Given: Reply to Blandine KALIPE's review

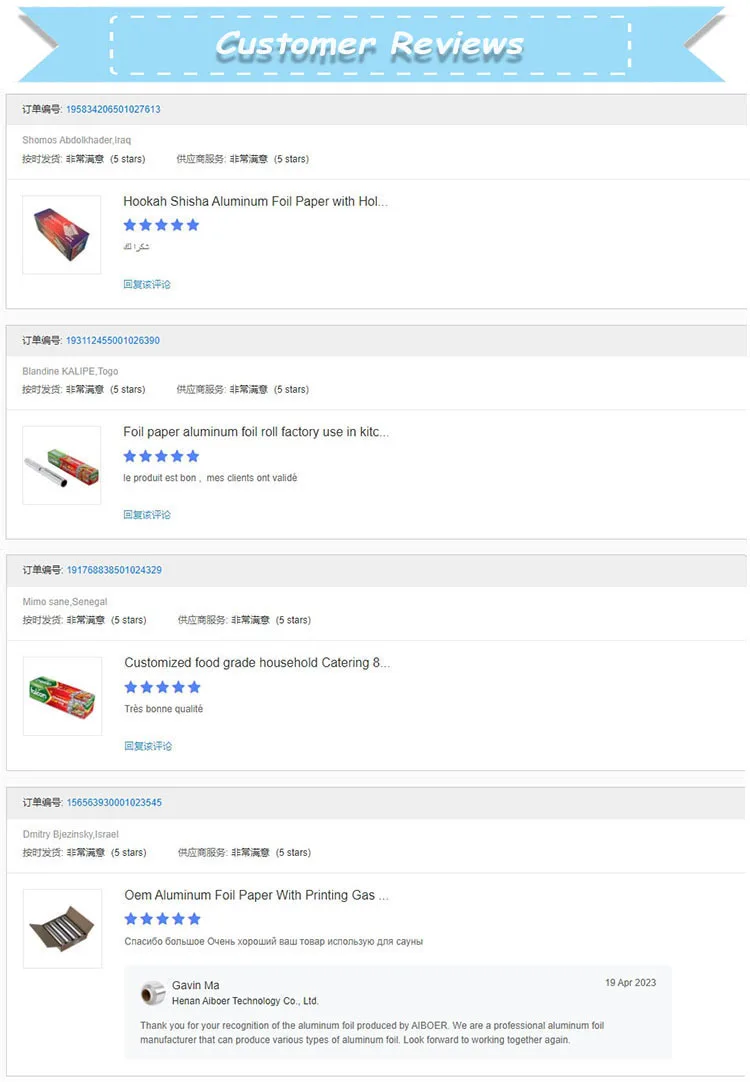Looking at the screenshot, I should pos(147,514).
